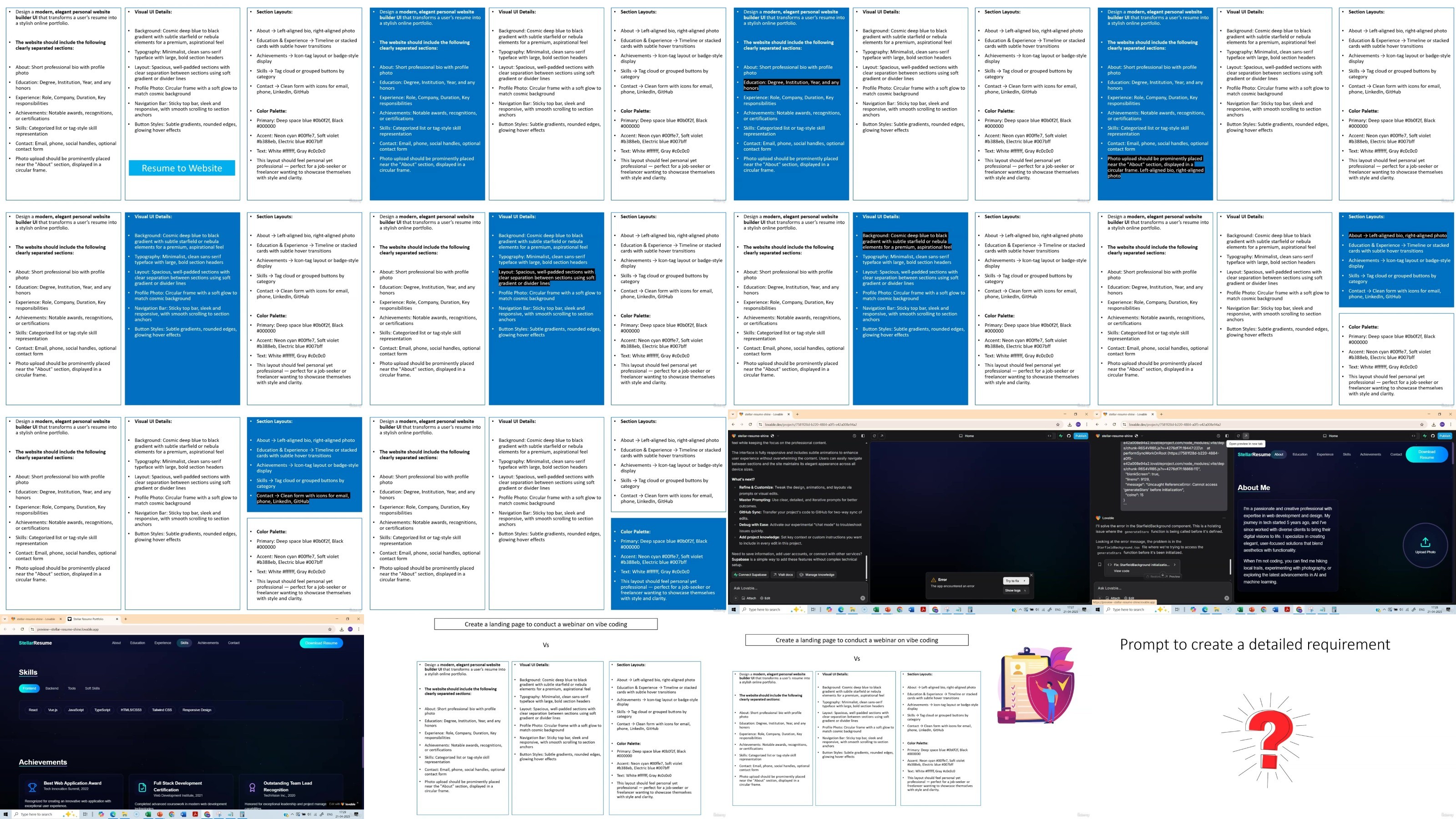Select Achievements in the About Me preview navbar
Screen dimensions: 1456x819
tap(1370, 454)
